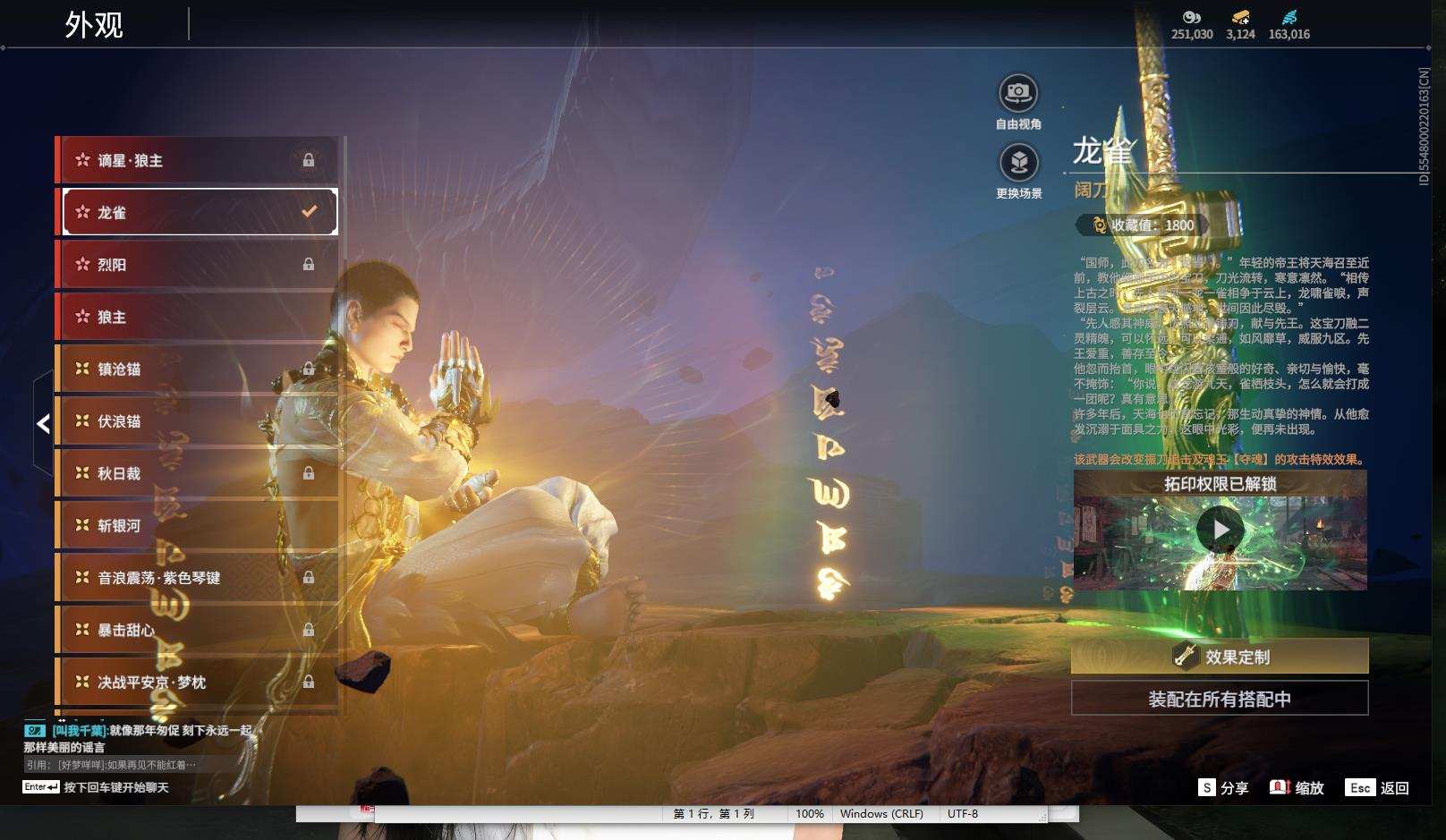Click the lock icon on 秋日裁

pos(309,473)
